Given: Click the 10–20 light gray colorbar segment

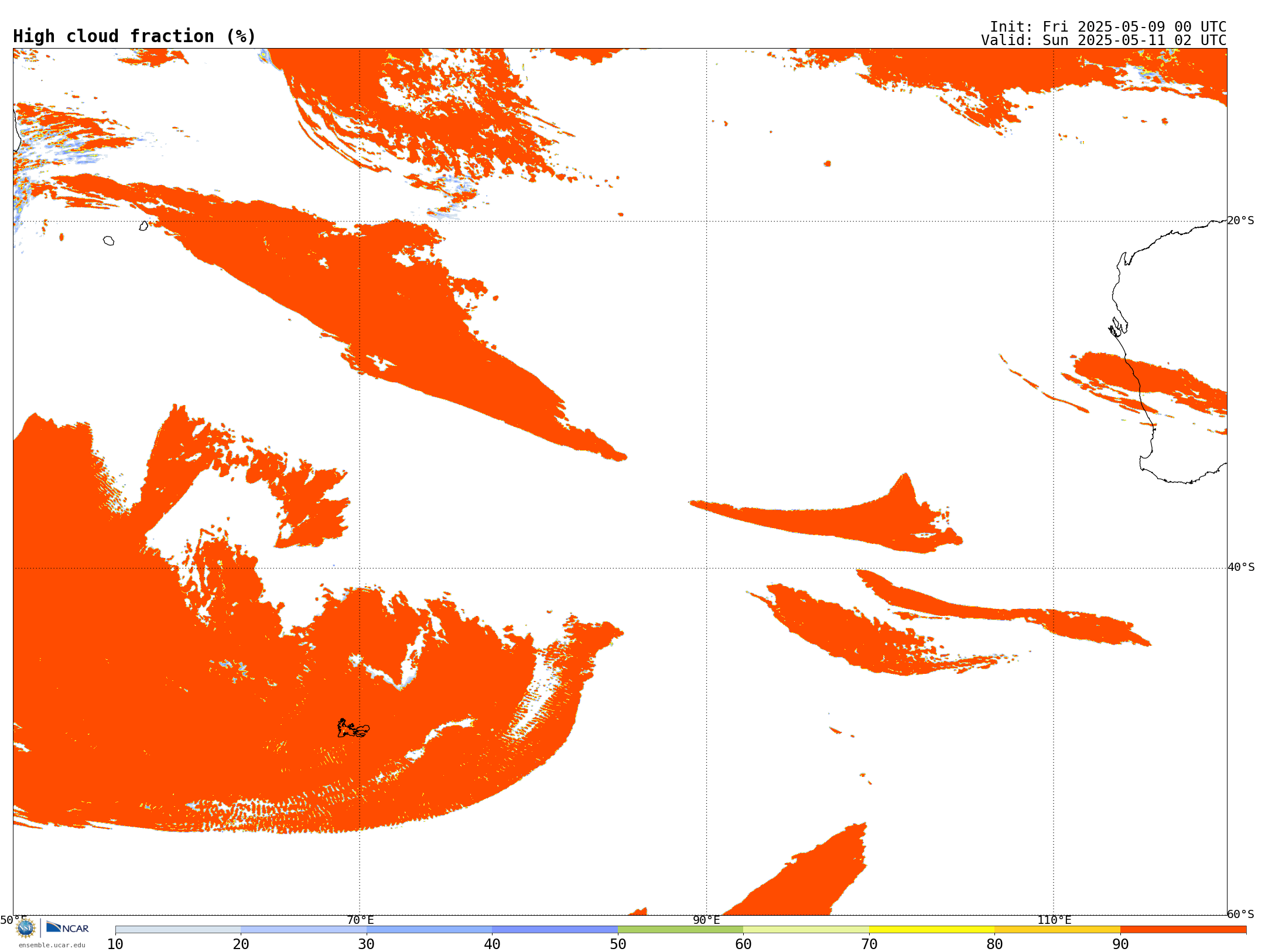Looking at the screenshot, I should [178, 930].
